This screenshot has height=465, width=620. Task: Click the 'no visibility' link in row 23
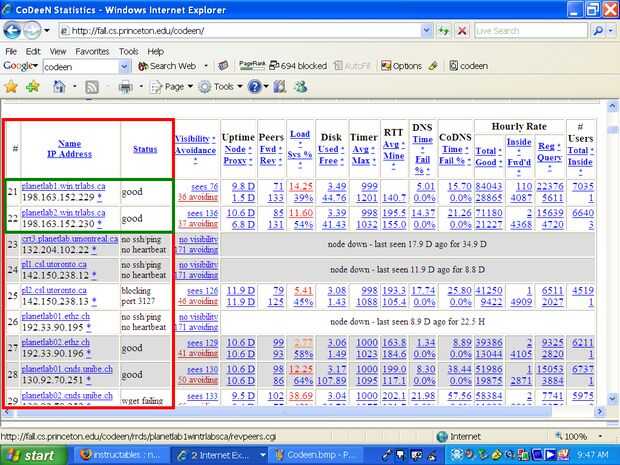[198, 239]
